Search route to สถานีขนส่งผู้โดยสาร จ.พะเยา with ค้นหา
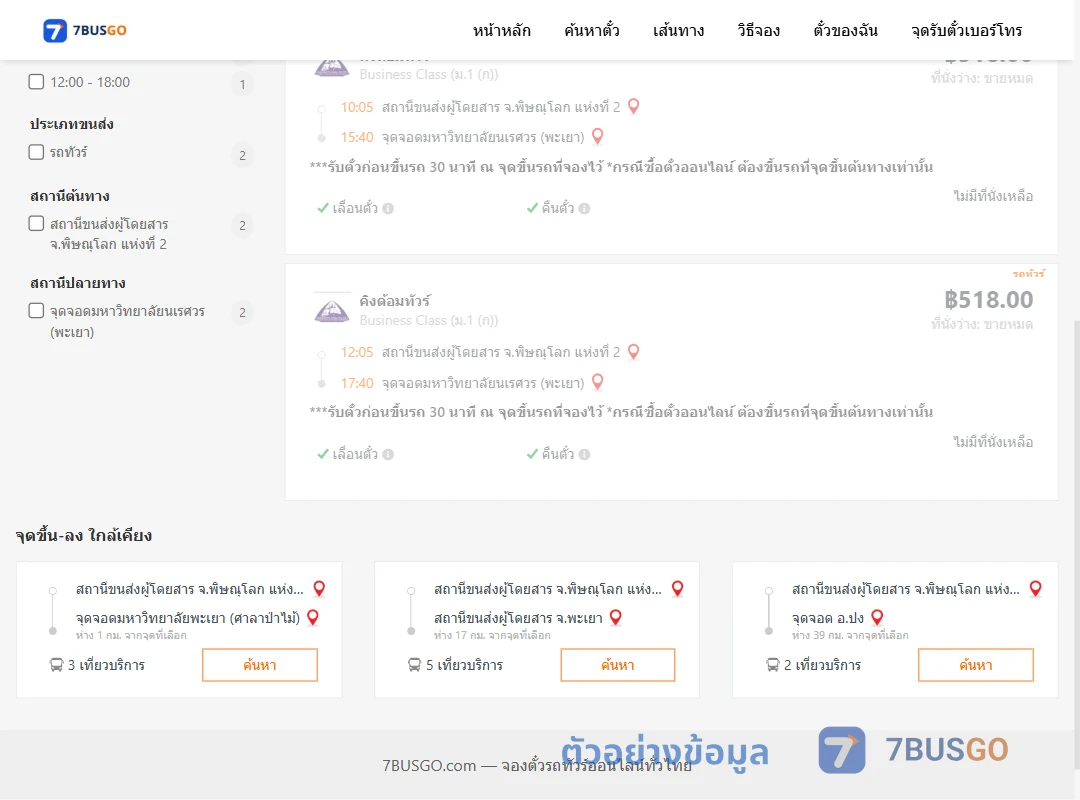This screenshot has height=800, width=1080. click(618, 665)
